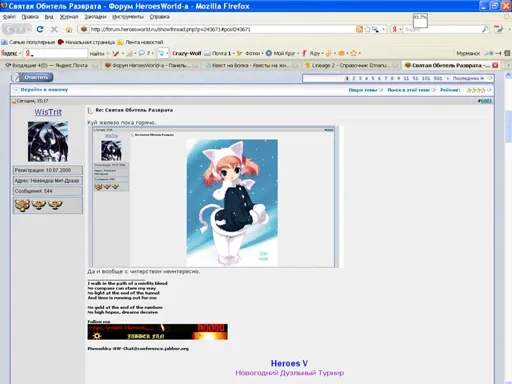Screen dimensions: 512x384
Task: Open Инструменты menu
Action: pos(128,17)
